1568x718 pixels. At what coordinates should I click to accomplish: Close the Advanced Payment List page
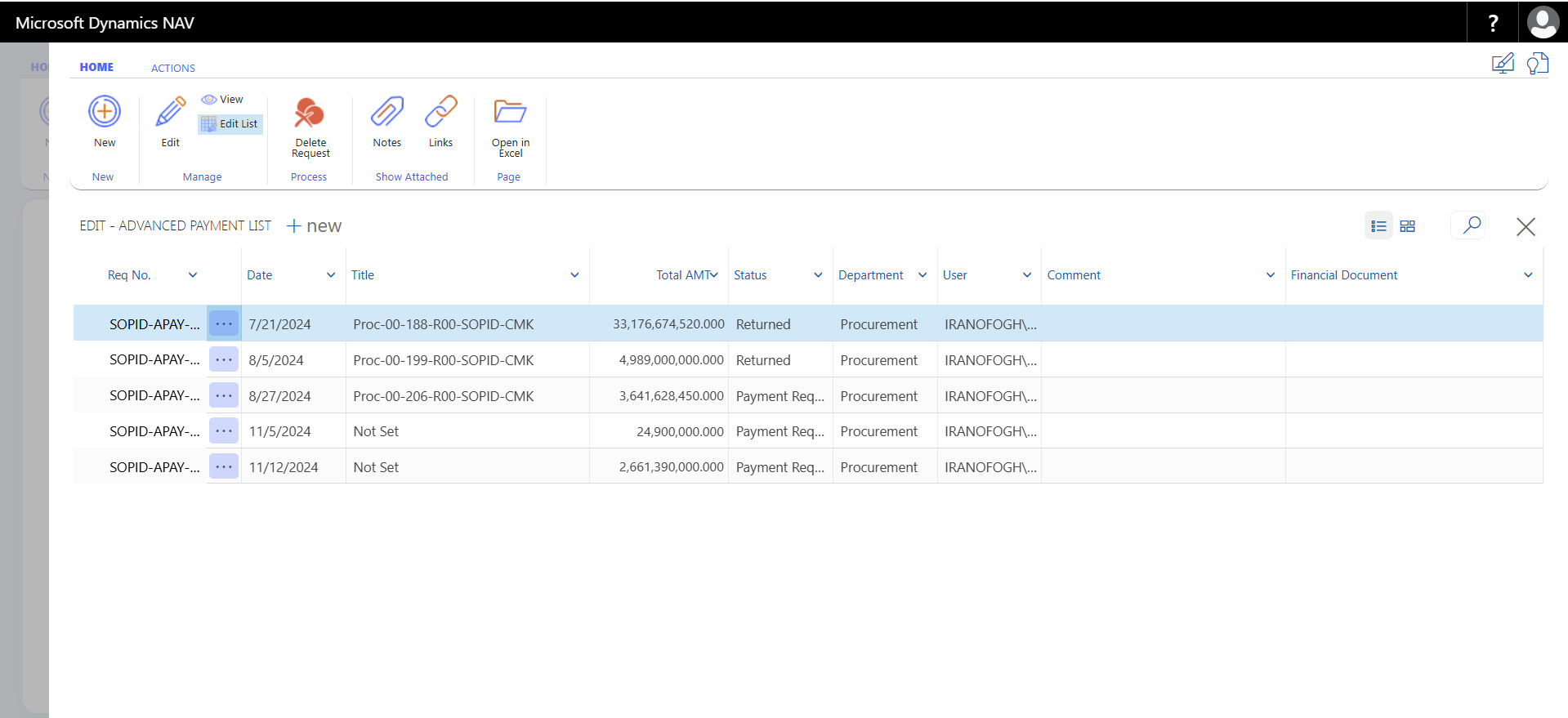tap(1526, 227)
